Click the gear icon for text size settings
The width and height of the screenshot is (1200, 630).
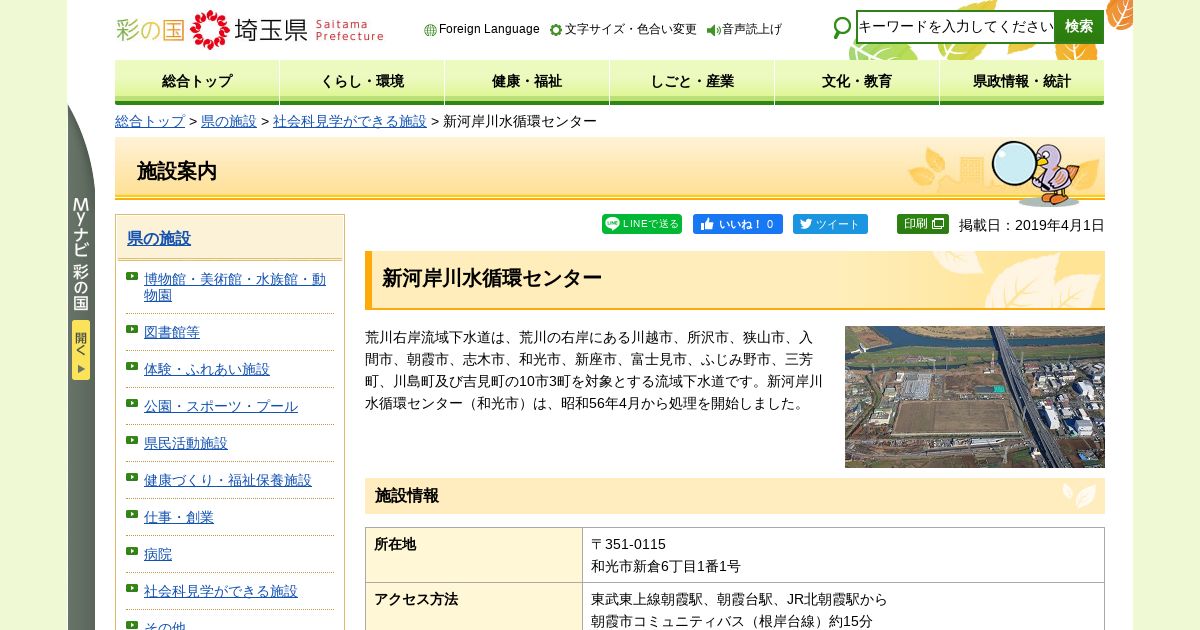tap(556, 30)
